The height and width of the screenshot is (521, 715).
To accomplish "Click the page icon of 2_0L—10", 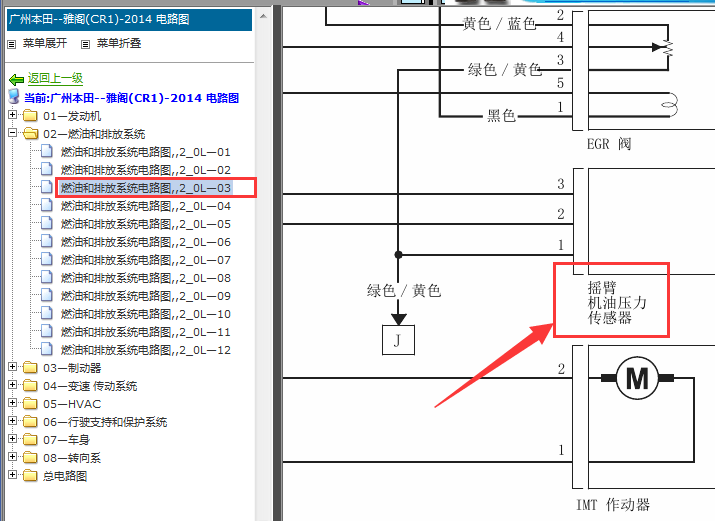I will pyautogui.click(x=47, y=313).
